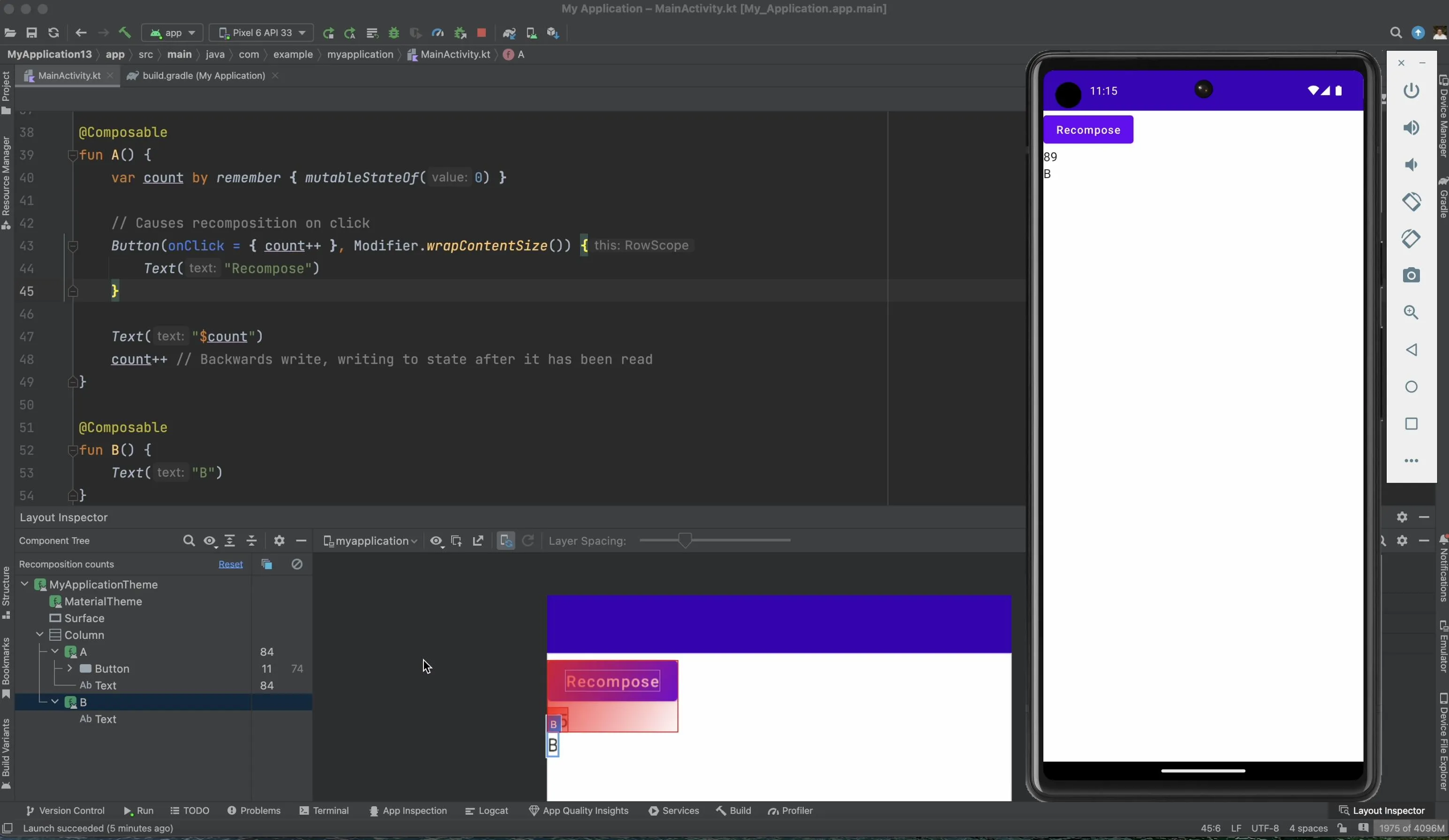Click Sync Project with Gradle Files icon
This screenshot has width=1449, height=840.
pyautogui.click(x=509, y=33)
